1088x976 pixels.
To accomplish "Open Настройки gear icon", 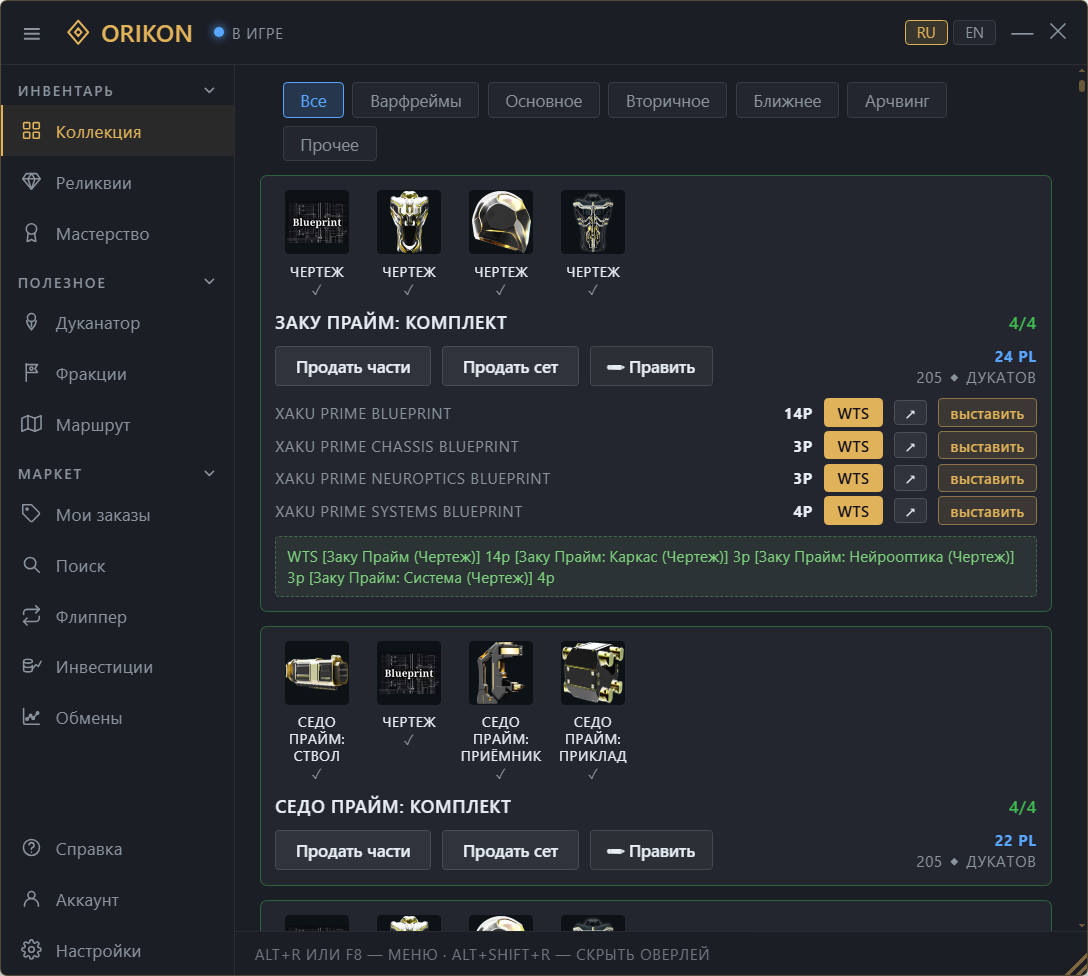I will pos(31,950).
